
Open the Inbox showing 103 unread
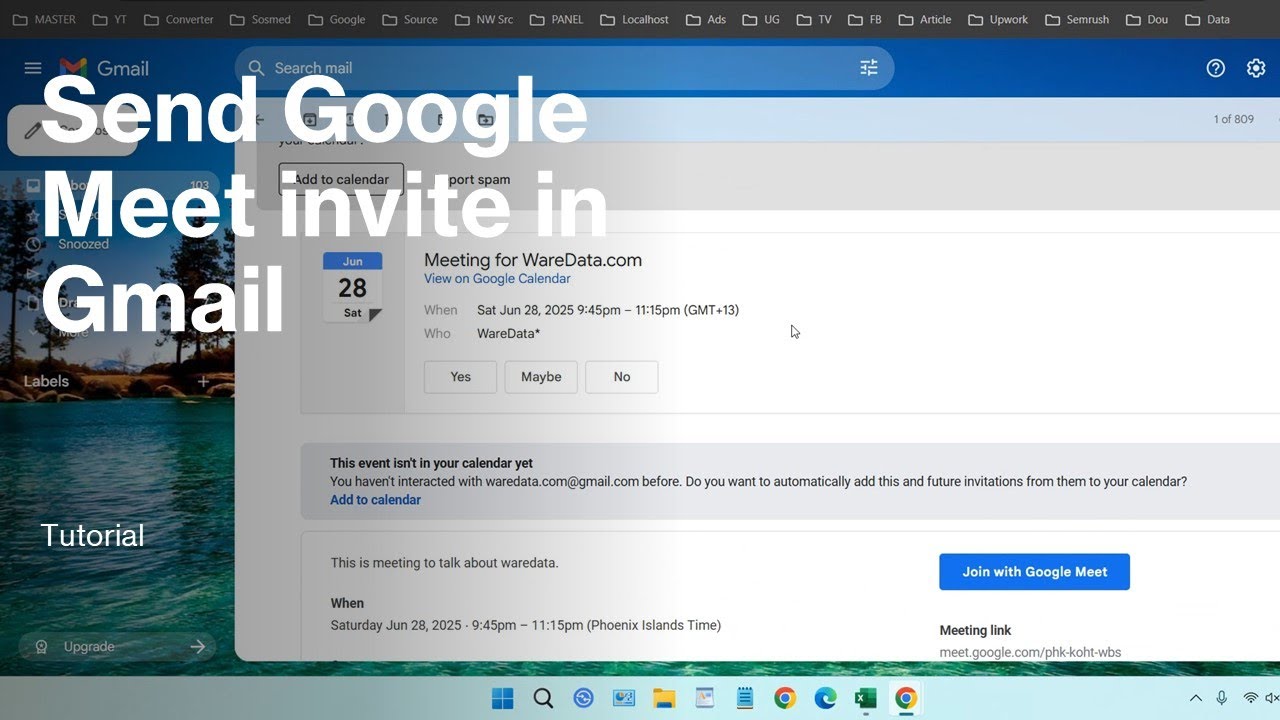pos(110,185)
